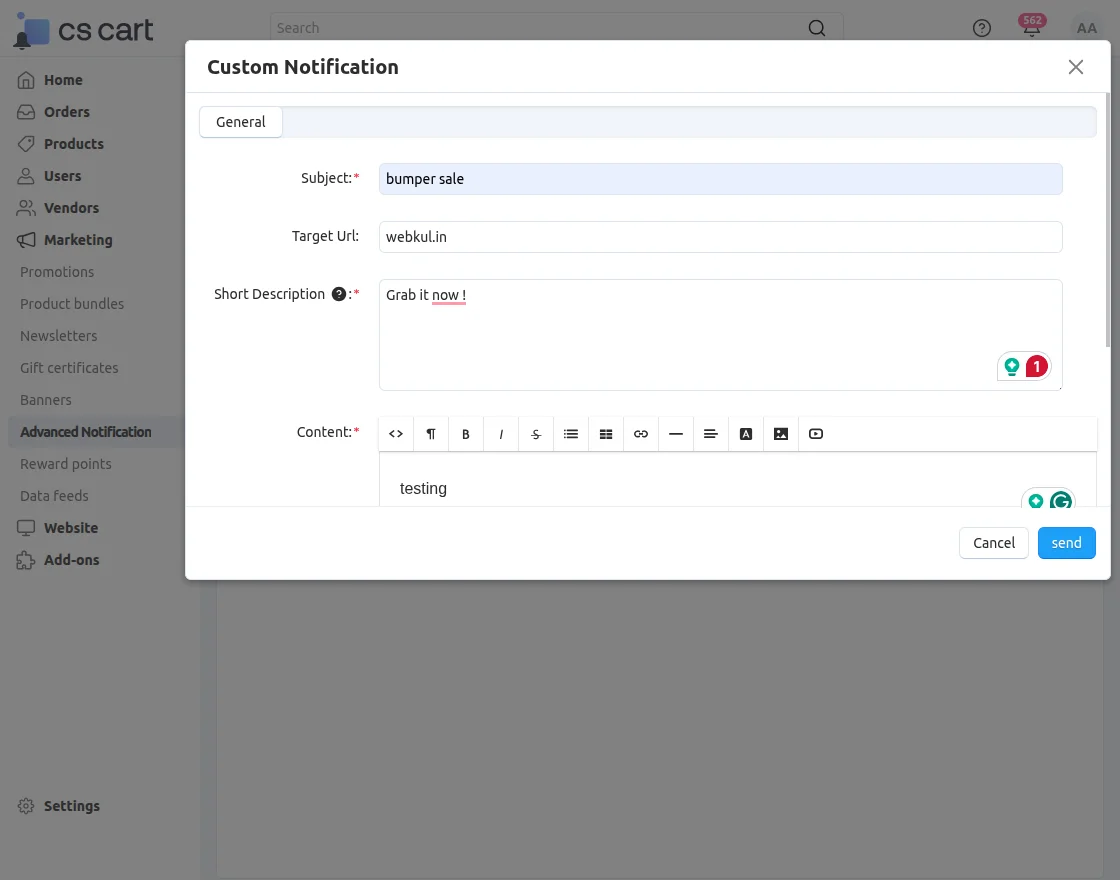
Task: Insert a table in the content editor
Action: point(605,433)
